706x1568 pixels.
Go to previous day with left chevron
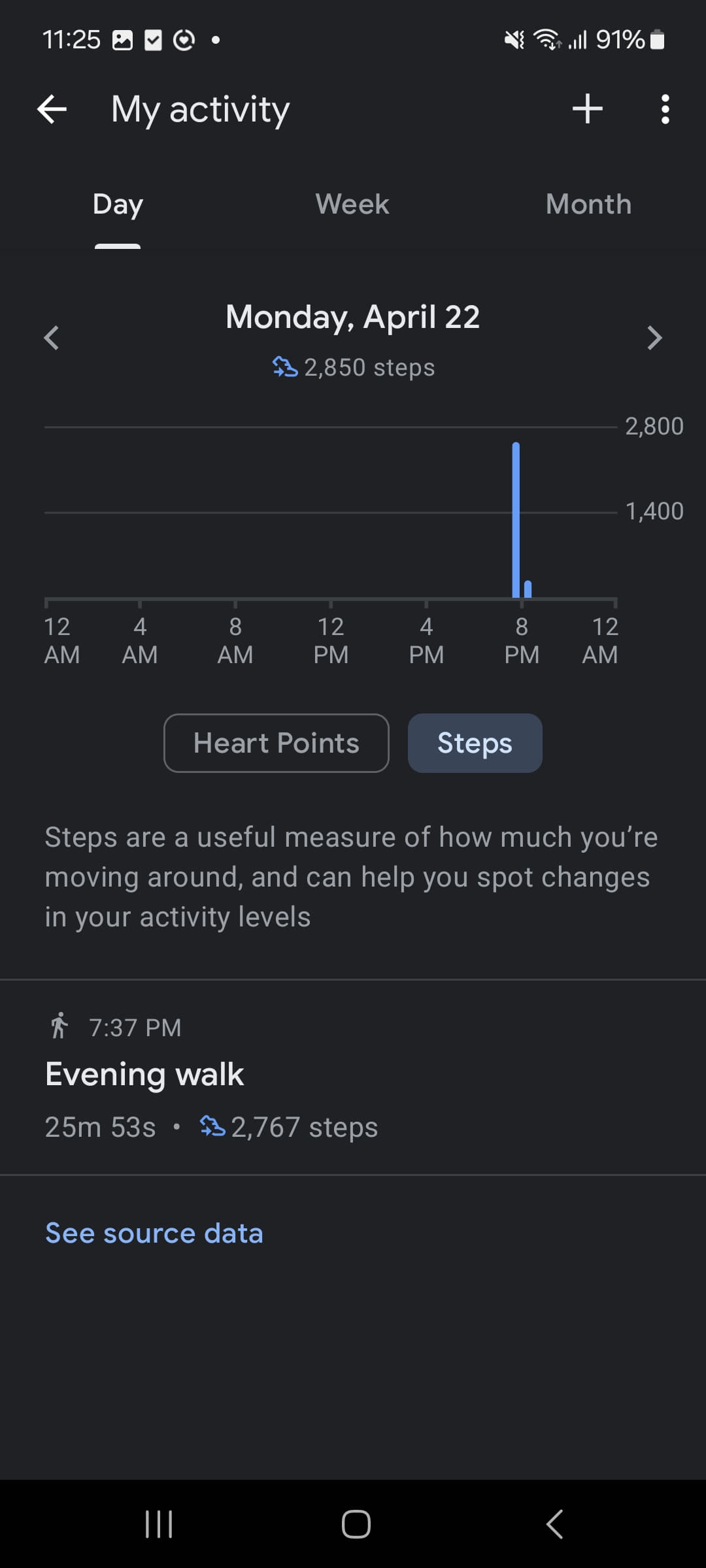(x=52, y=338)
